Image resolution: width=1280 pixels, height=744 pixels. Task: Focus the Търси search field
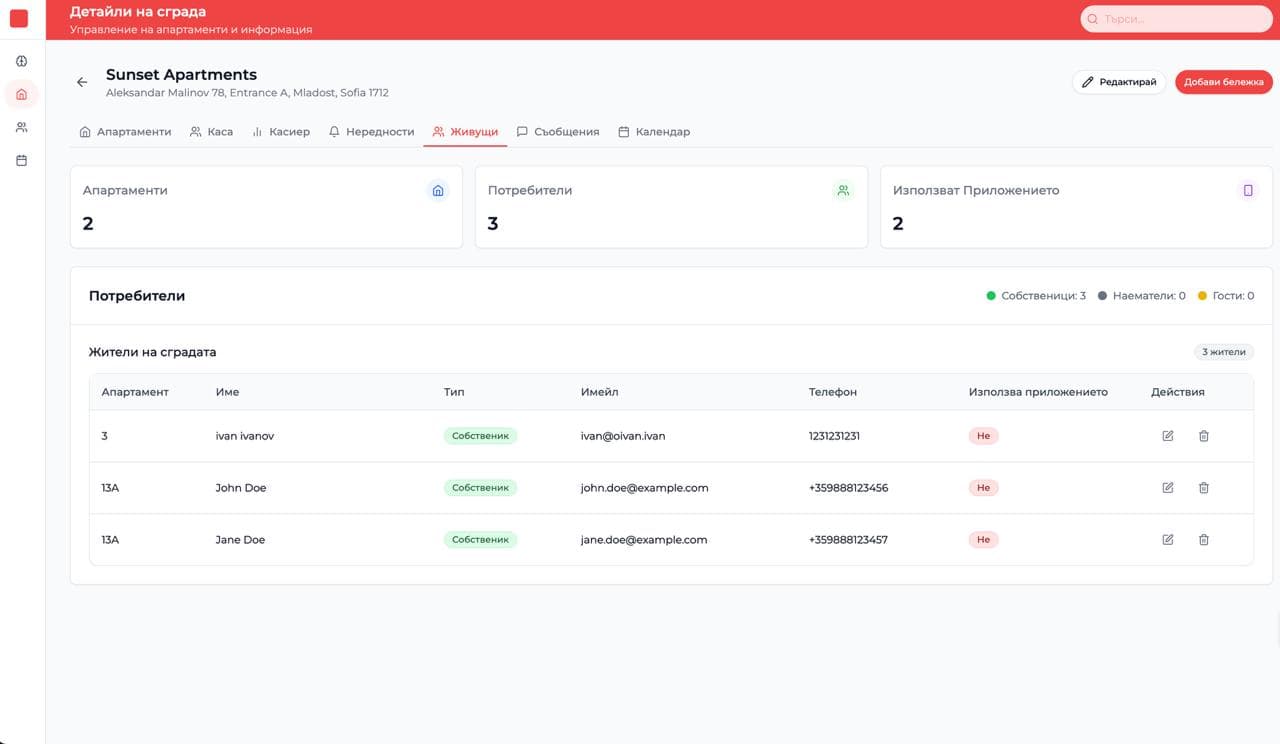[1176, 19]
